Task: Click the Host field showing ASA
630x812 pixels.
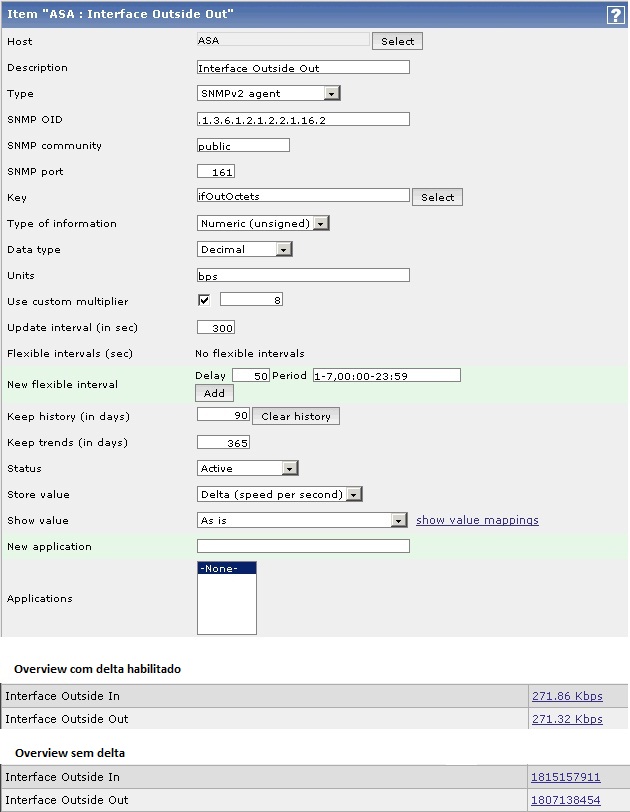Action: coord(283,40)
